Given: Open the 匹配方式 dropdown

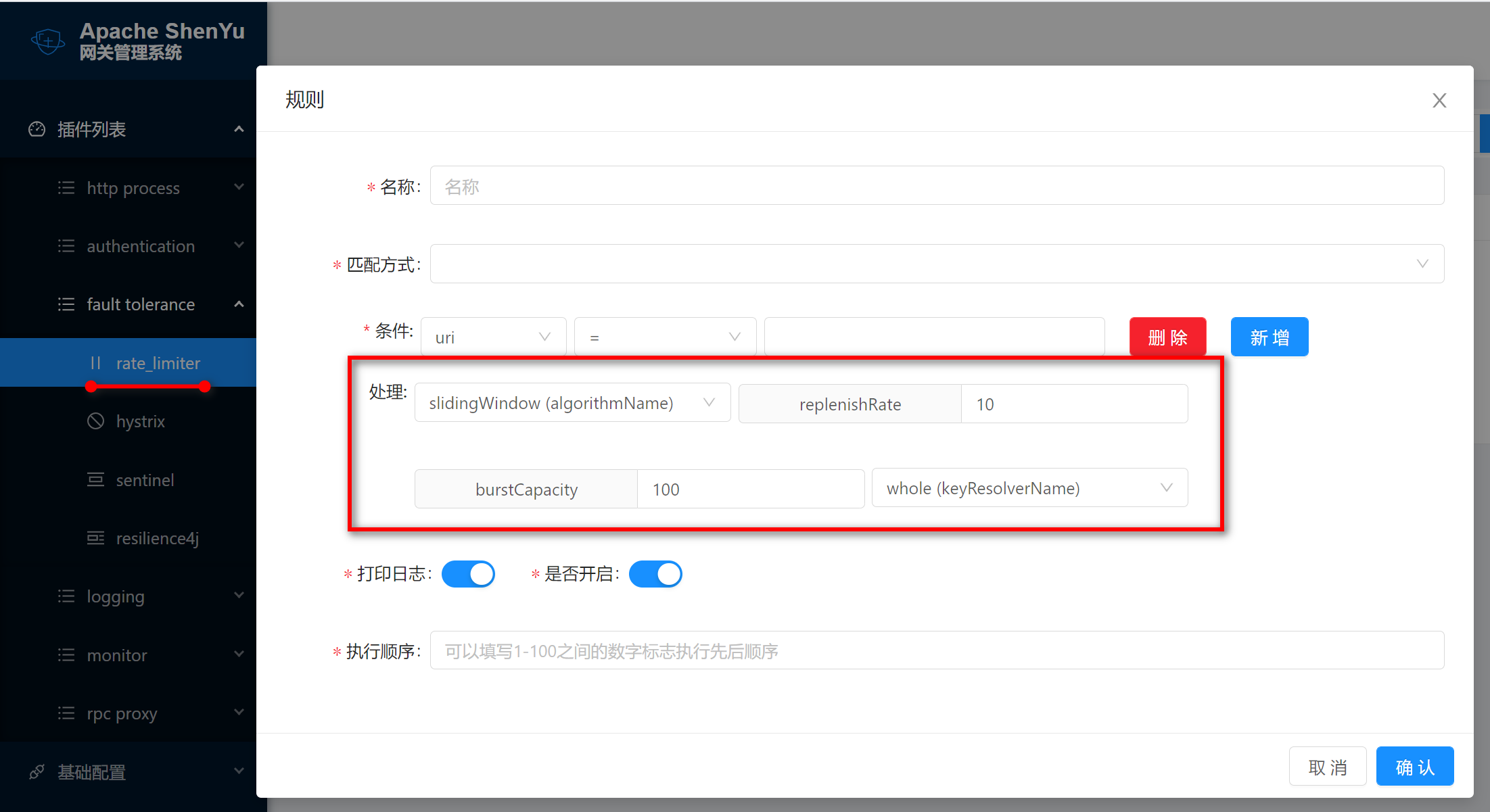Looking at the screenshot, I should tap(937, 264).
